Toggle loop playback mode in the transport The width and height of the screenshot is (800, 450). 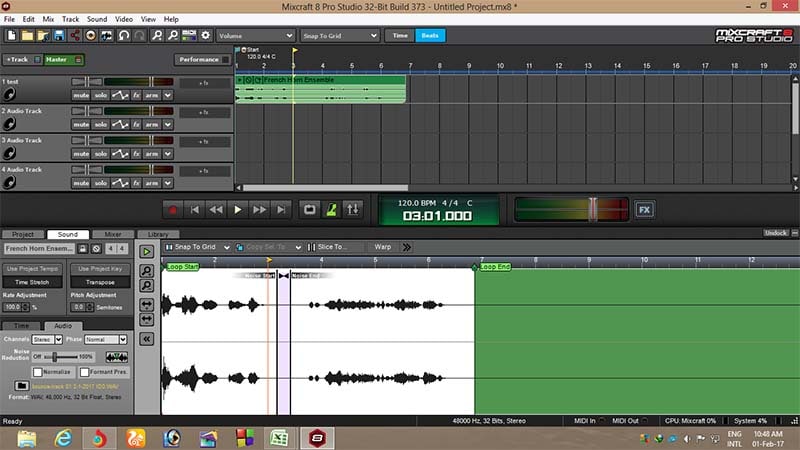tap(310, 210)
